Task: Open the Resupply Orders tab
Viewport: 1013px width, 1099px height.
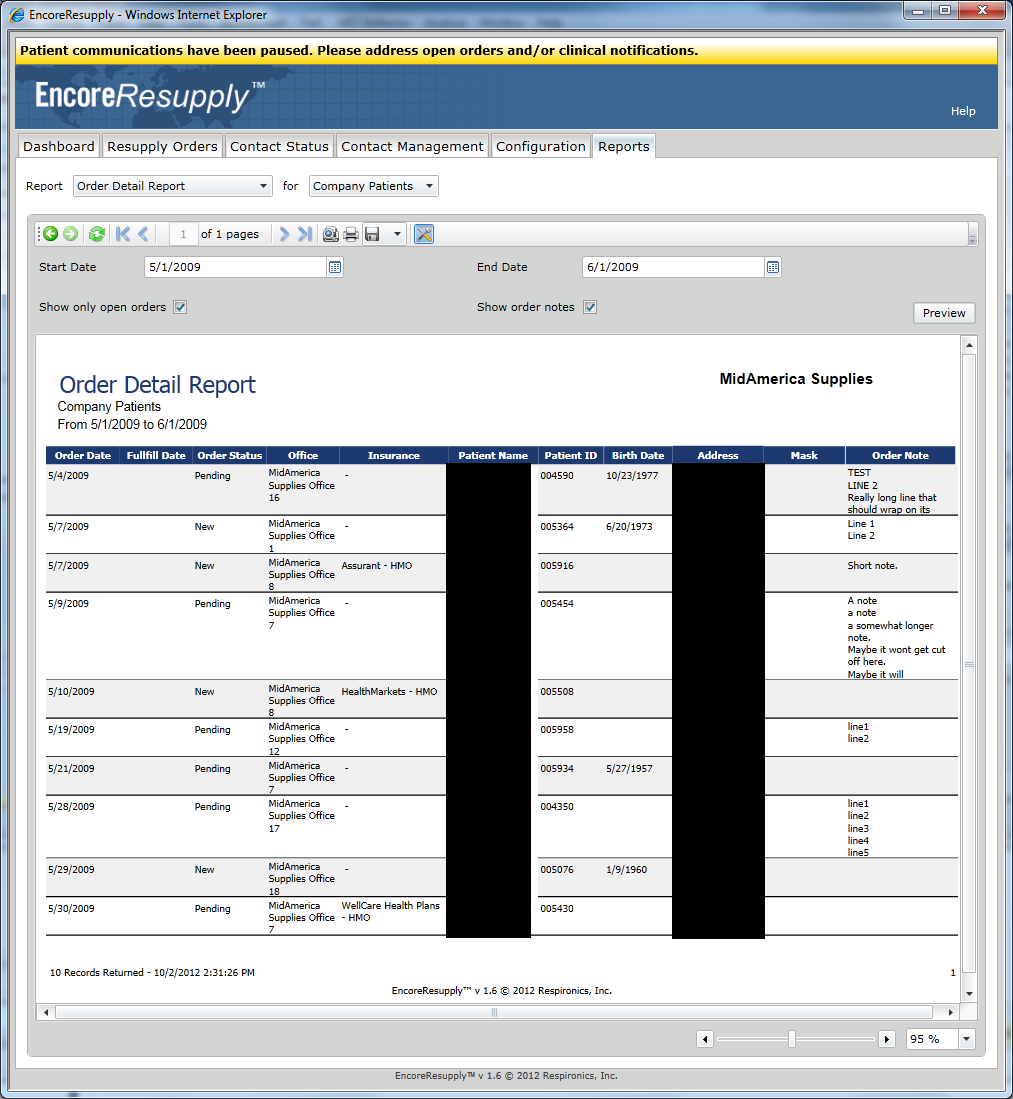Action: tap(163, 146)
